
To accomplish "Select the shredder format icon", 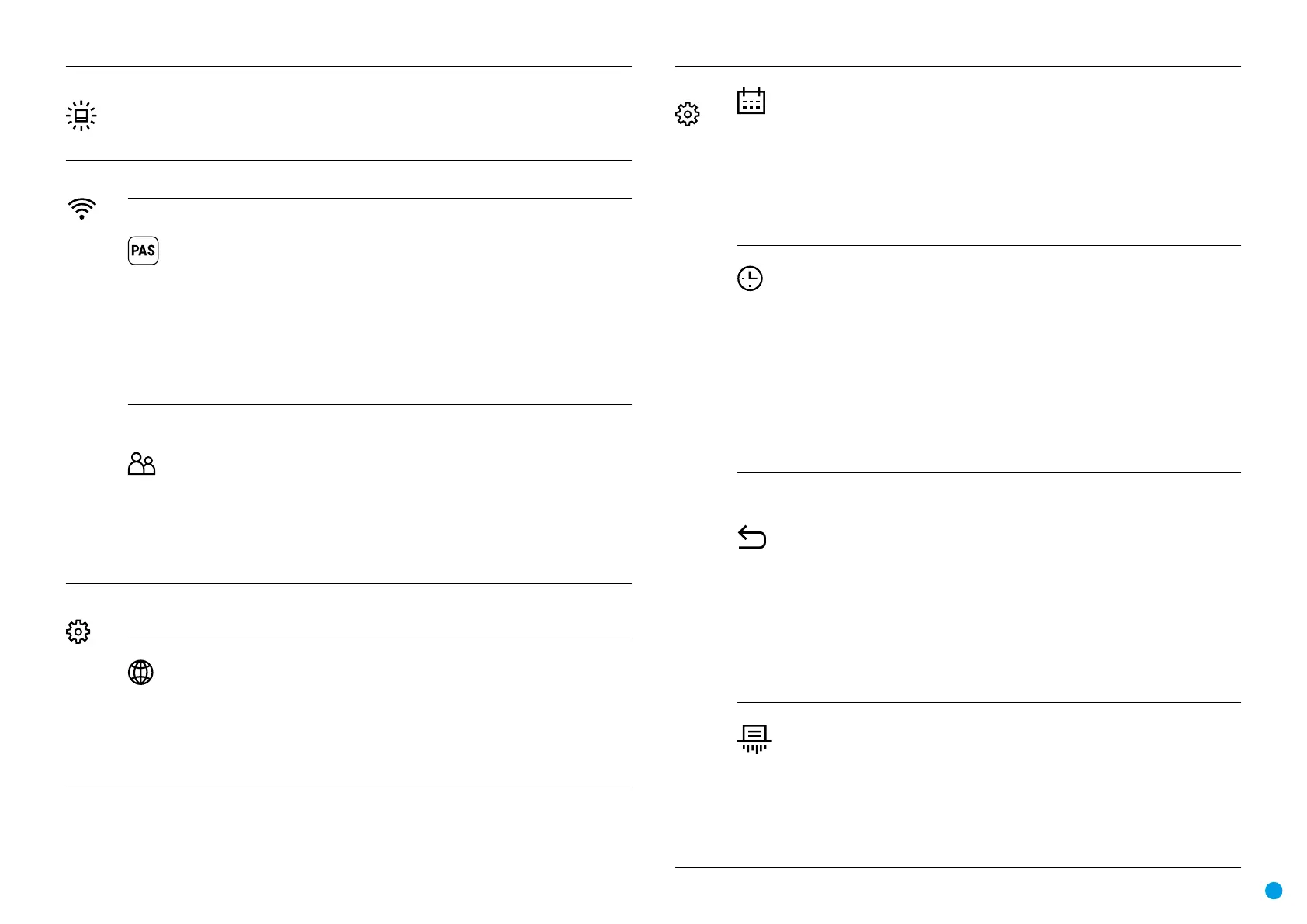I will (754, 739).
